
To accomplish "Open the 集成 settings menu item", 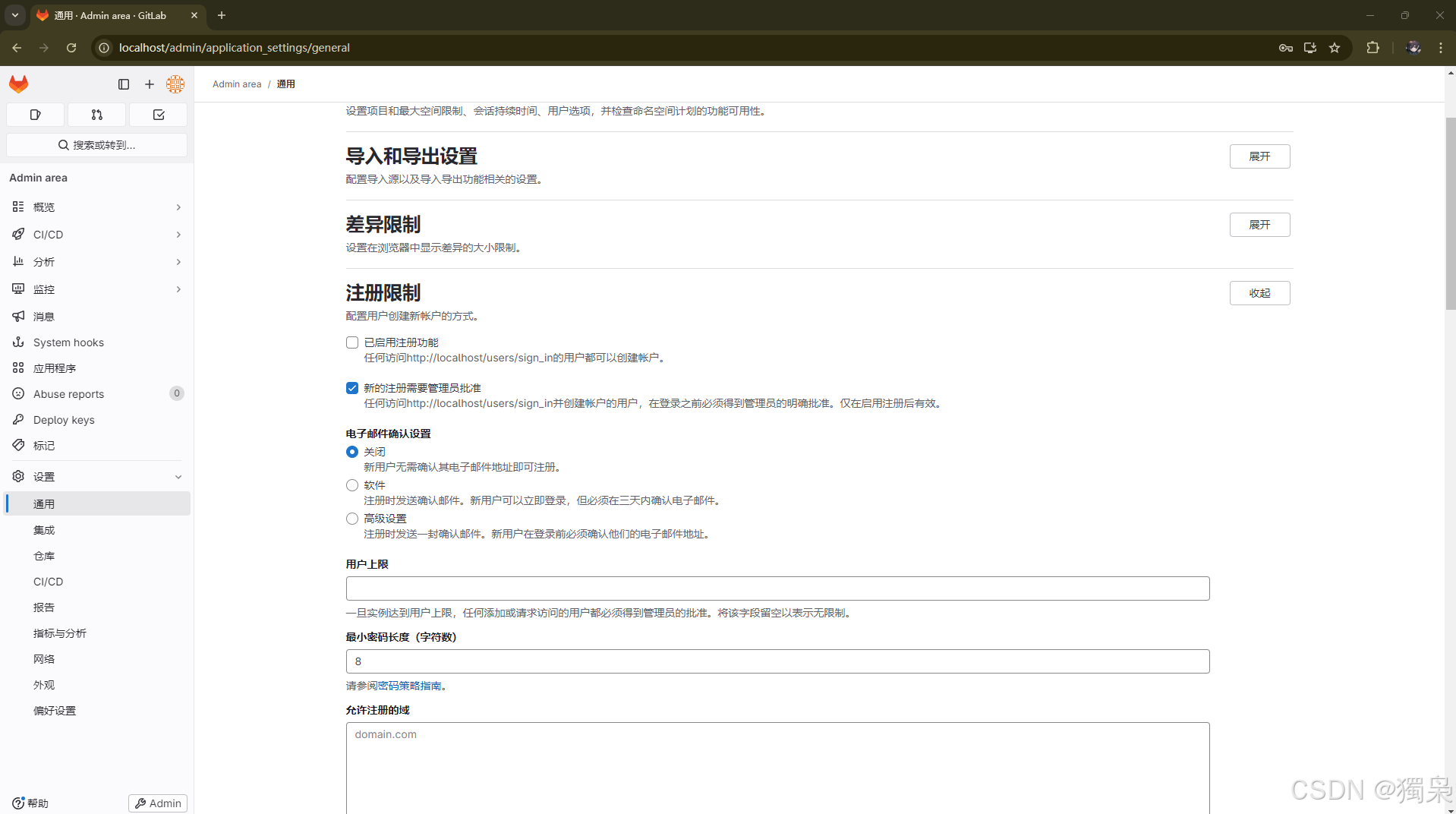I will (97, 530).
